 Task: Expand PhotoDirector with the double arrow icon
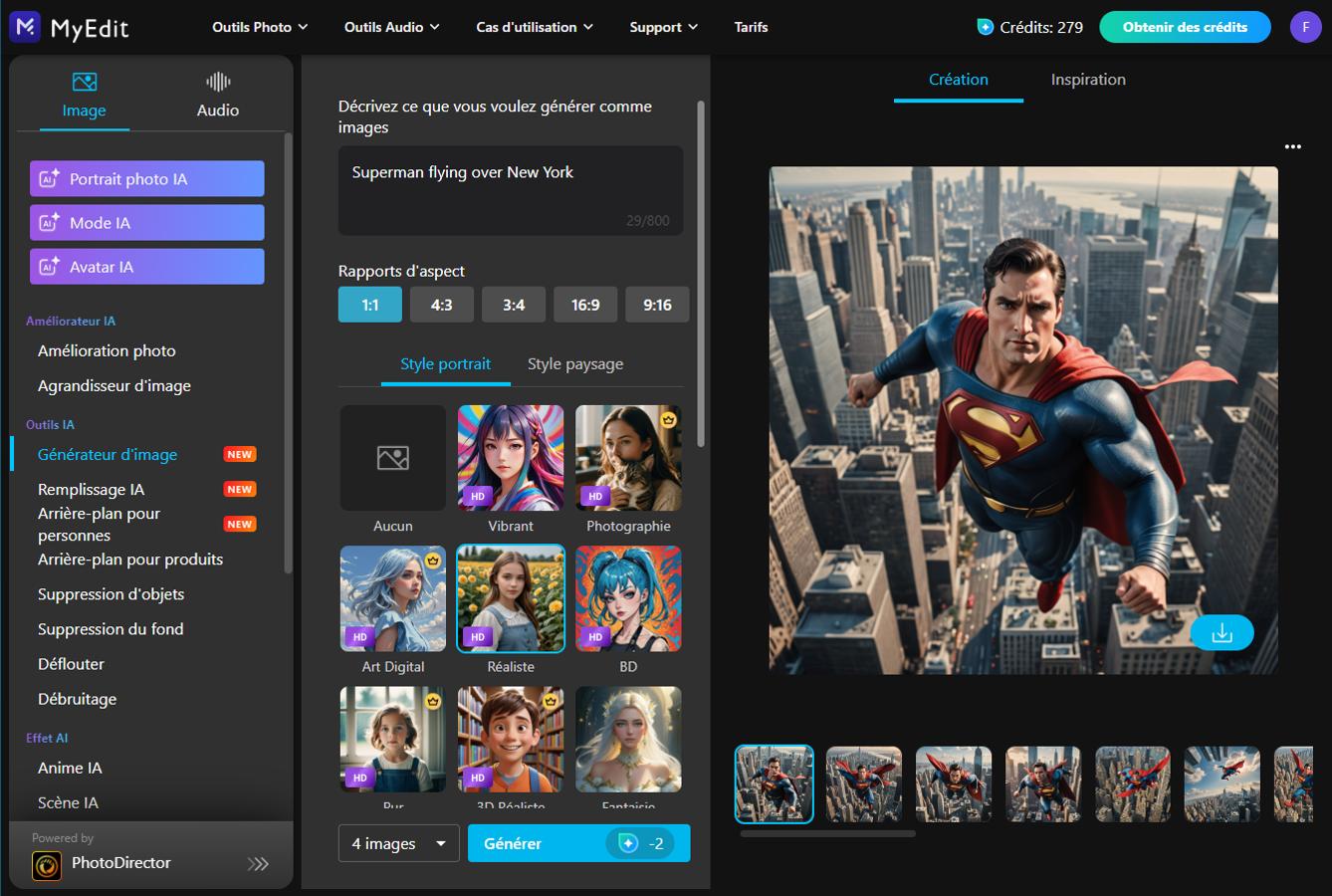258,863
